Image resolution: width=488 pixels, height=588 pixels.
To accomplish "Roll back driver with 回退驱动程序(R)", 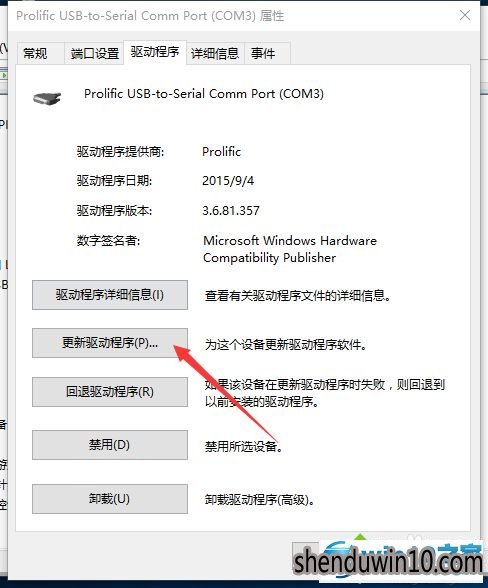I will click(x=110, y=392).
